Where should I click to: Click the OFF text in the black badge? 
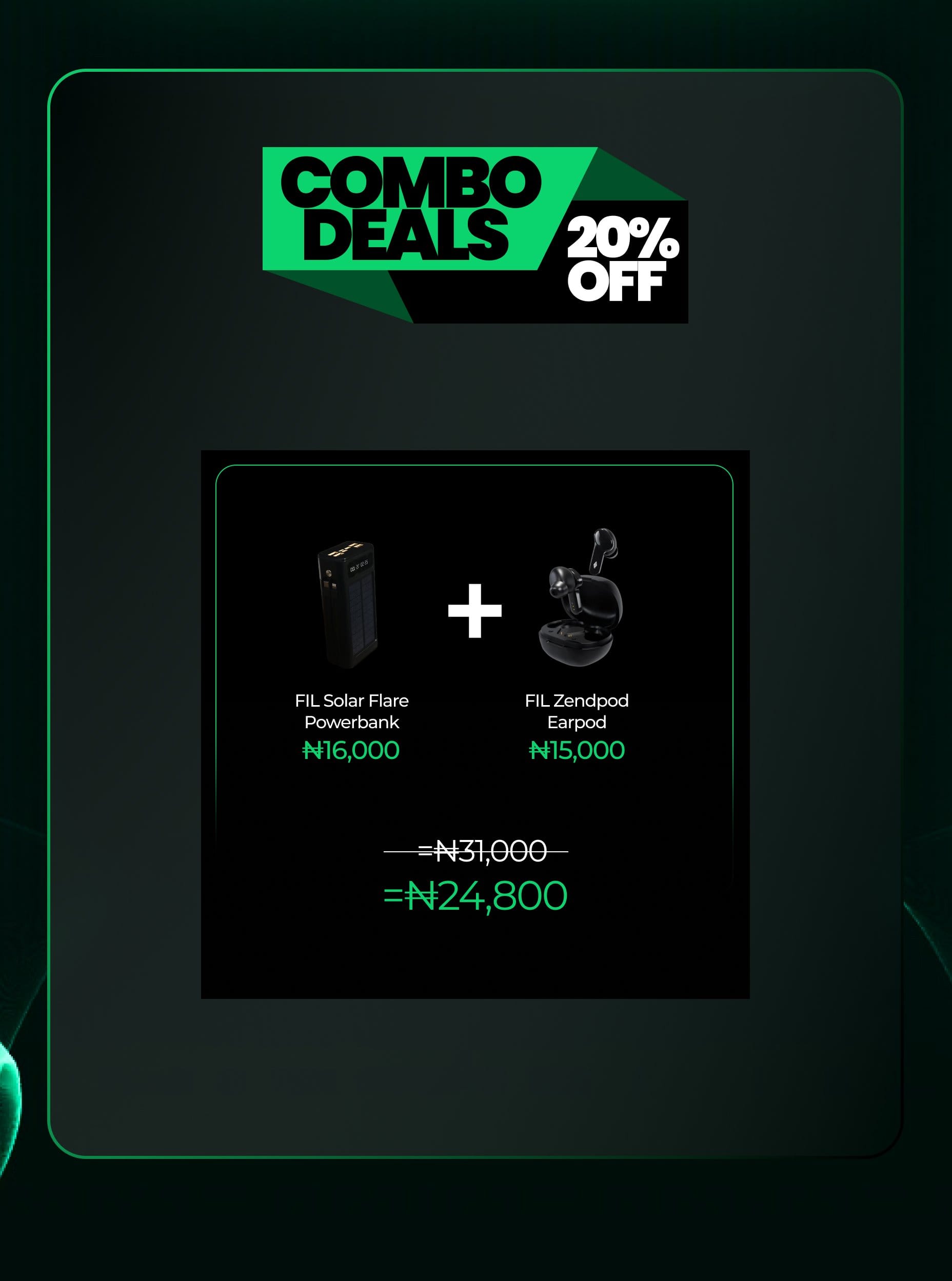click(617, 281)
